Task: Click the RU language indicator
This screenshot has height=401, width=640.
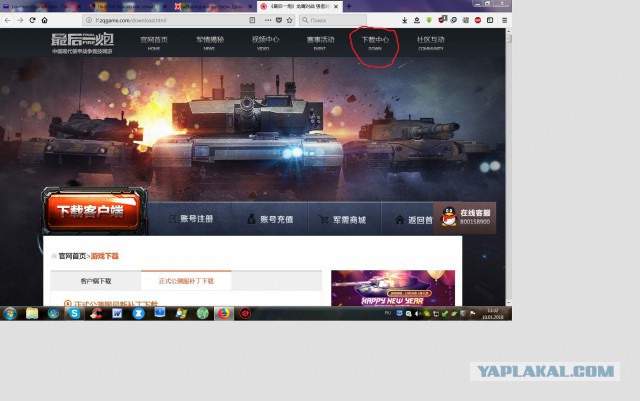Action: point(388,313)
